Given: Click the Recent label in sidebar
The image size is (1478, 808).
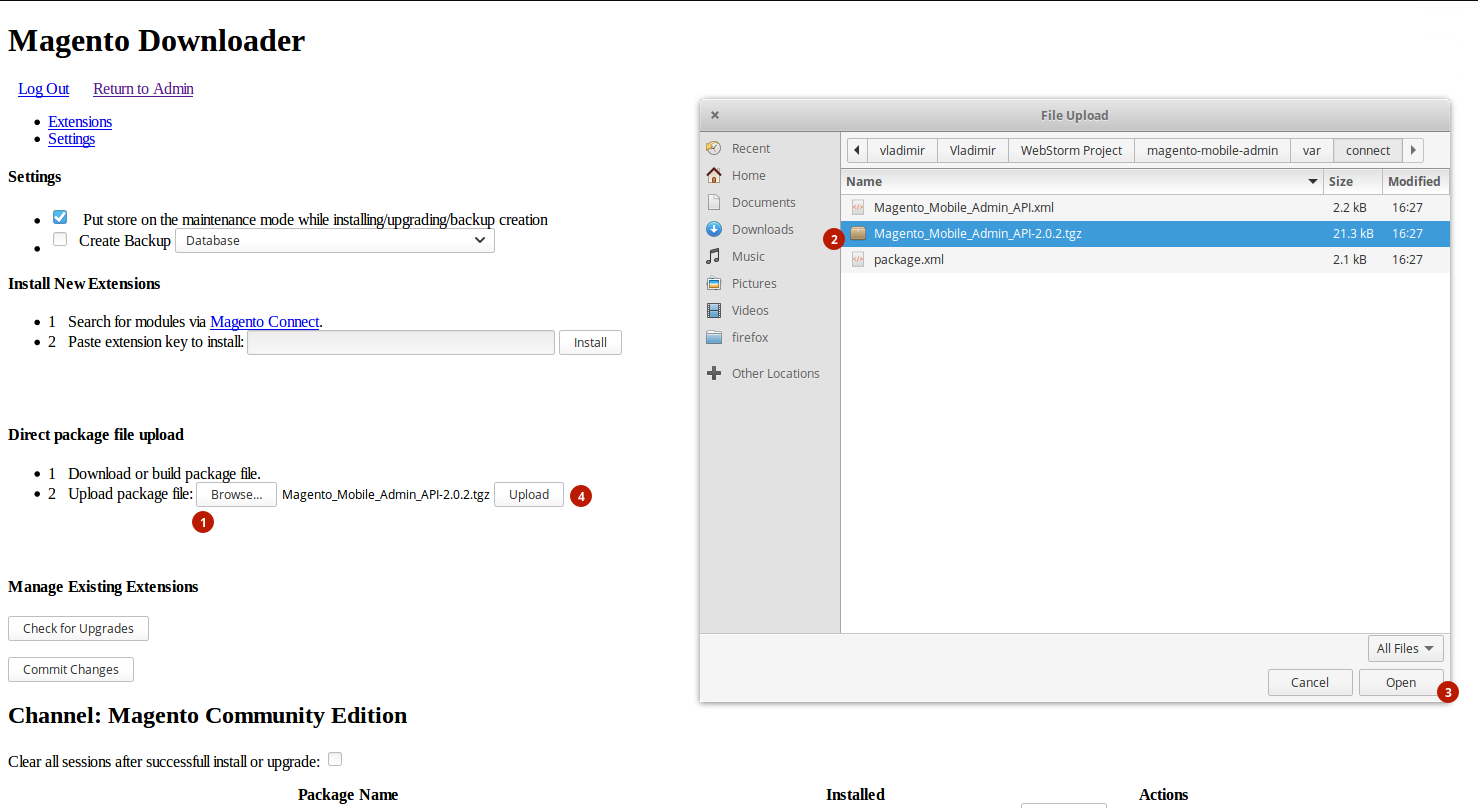Looking at the screenshot, I should [x=751, y=148].
